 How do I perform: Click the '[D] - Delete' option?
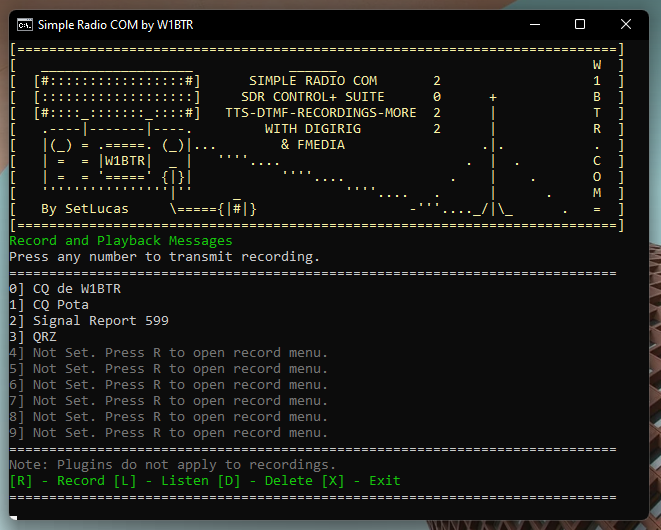pos(265,481)
